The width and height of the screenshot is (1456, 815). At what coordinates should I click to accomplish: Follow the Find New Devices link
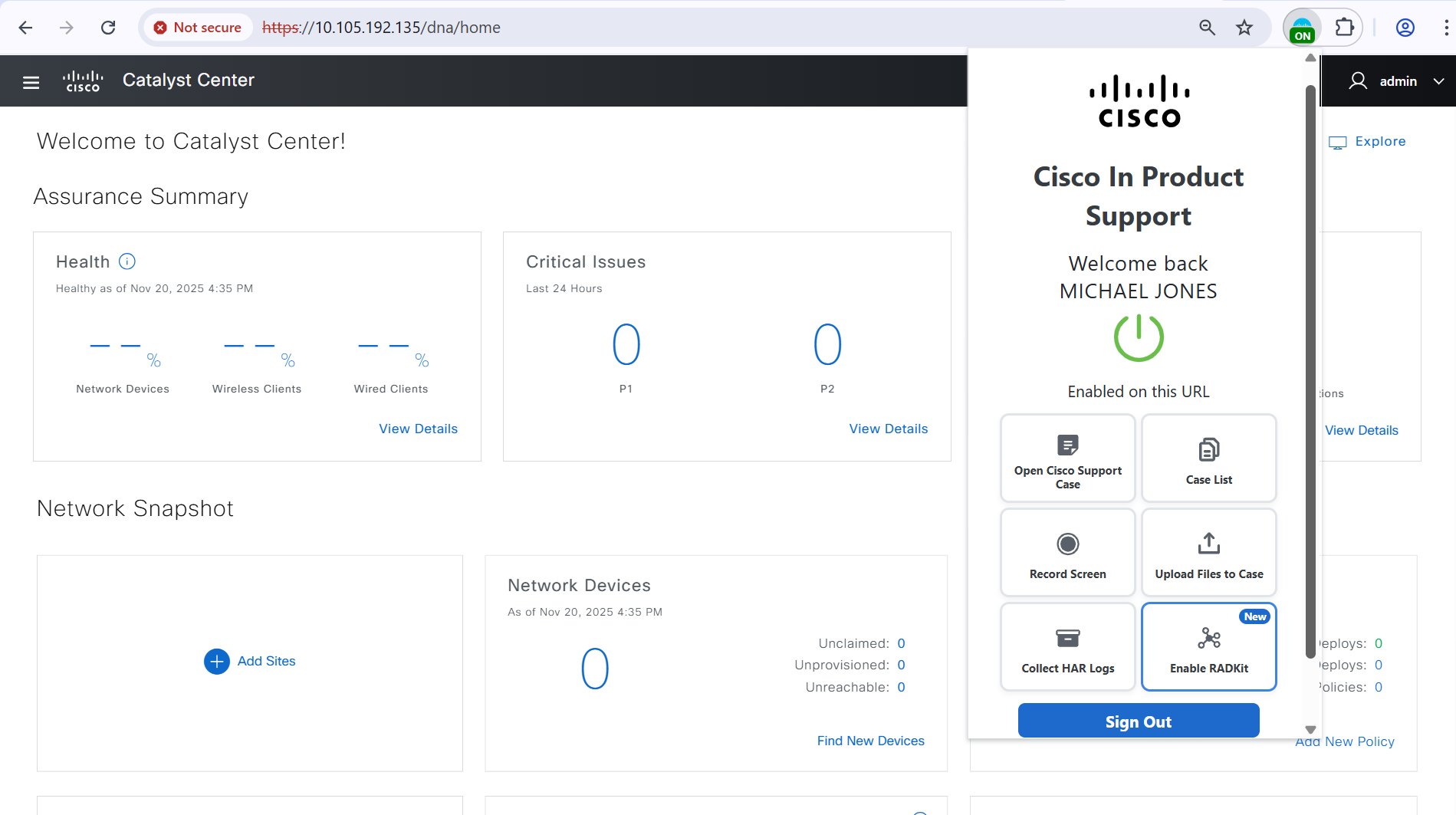(x=870, y=741)
